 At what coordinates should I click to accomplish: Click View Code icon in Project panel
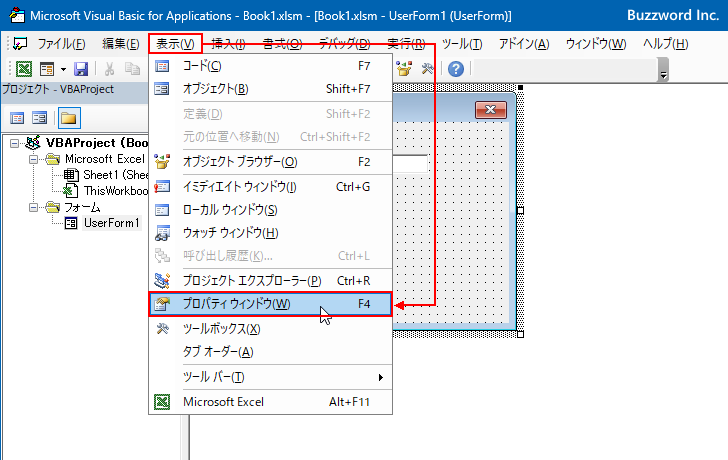coord(17,118)
